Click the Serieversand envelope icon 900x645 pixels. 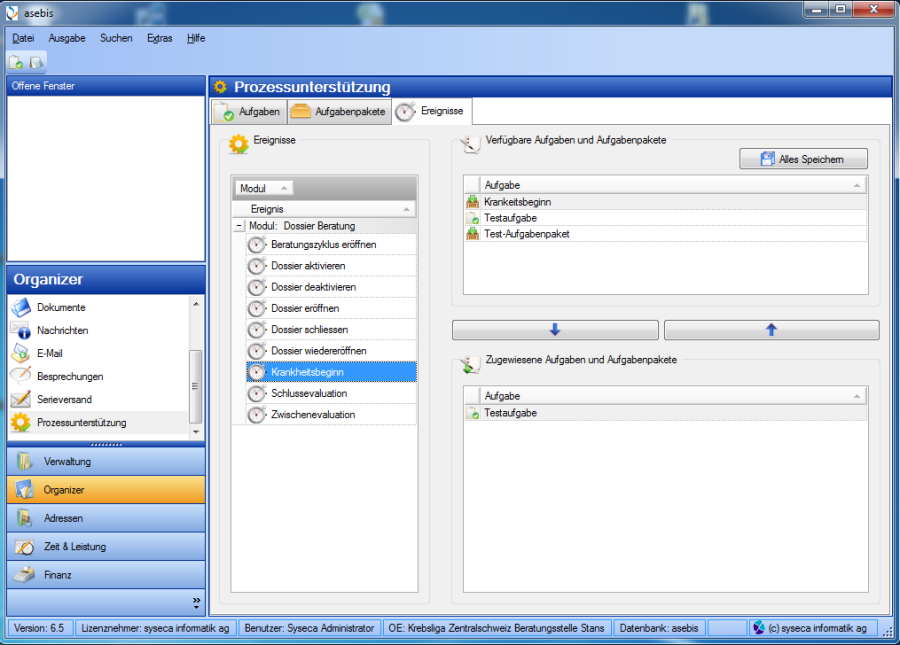point(21,399)
